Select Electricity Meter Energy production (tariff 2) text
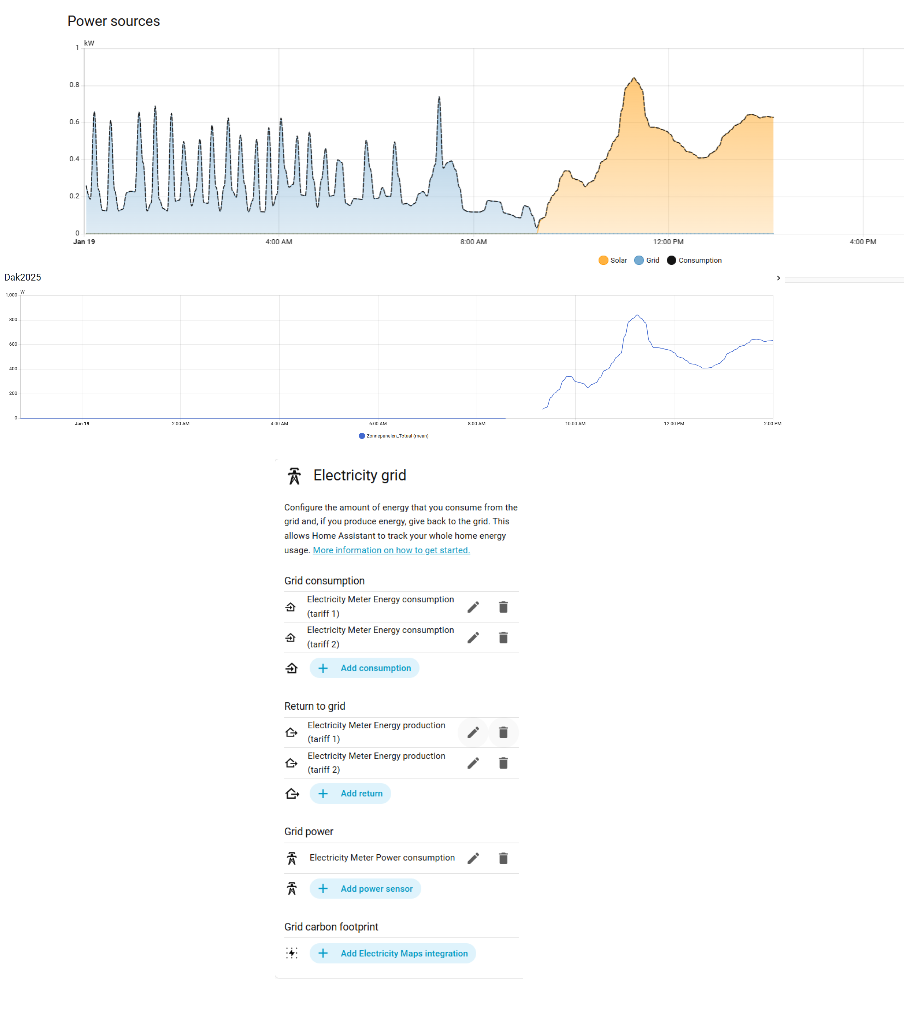 376,763
